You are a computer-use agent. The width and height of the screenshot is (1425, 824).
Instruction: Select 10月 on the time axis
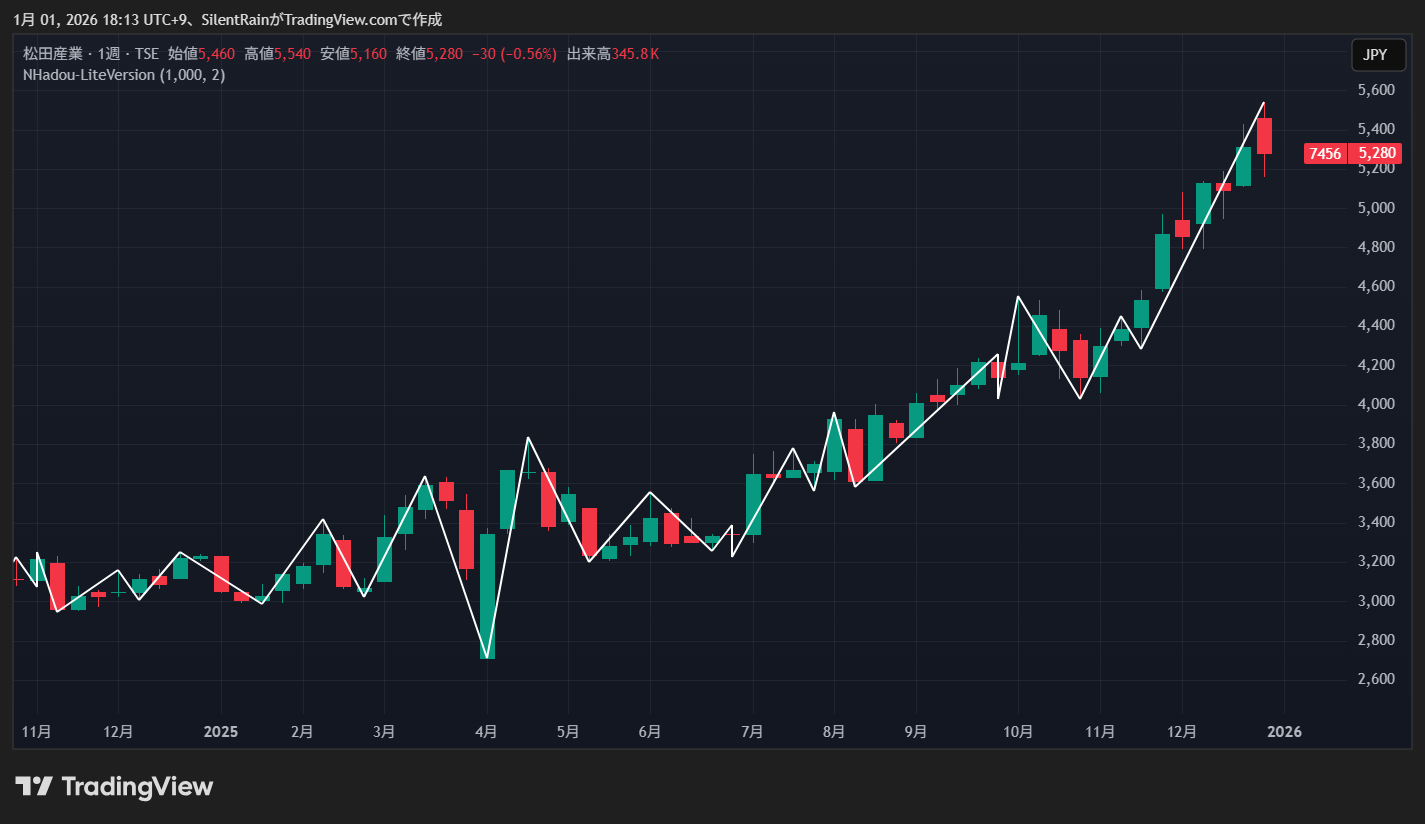click(1018, 732)
